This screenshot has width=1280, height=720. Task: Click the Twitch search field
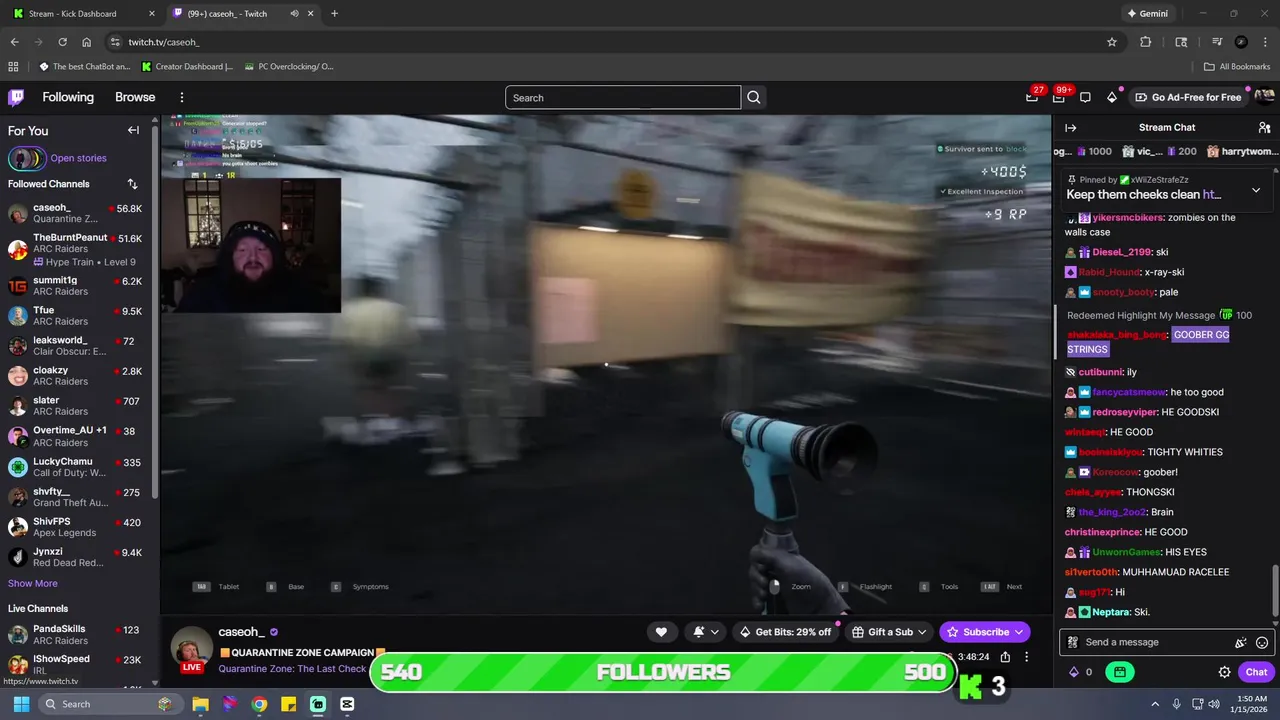coord(623,97)
